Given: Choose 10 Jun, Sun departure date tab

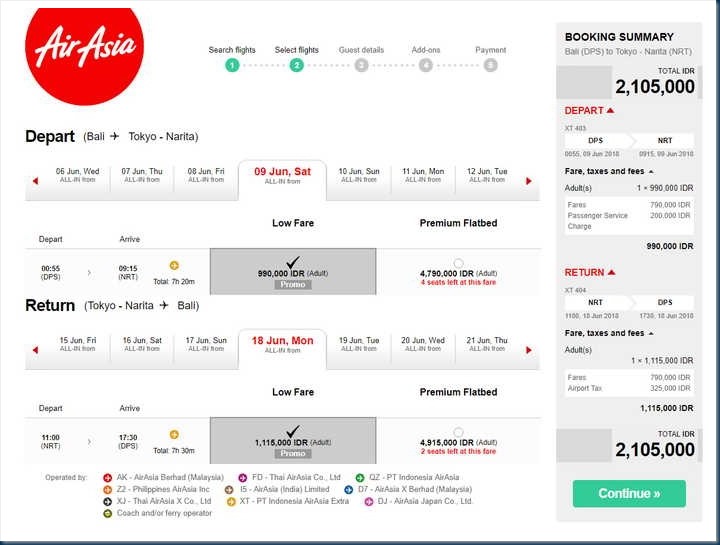Looking at the screenshot, I should point(358,176).
